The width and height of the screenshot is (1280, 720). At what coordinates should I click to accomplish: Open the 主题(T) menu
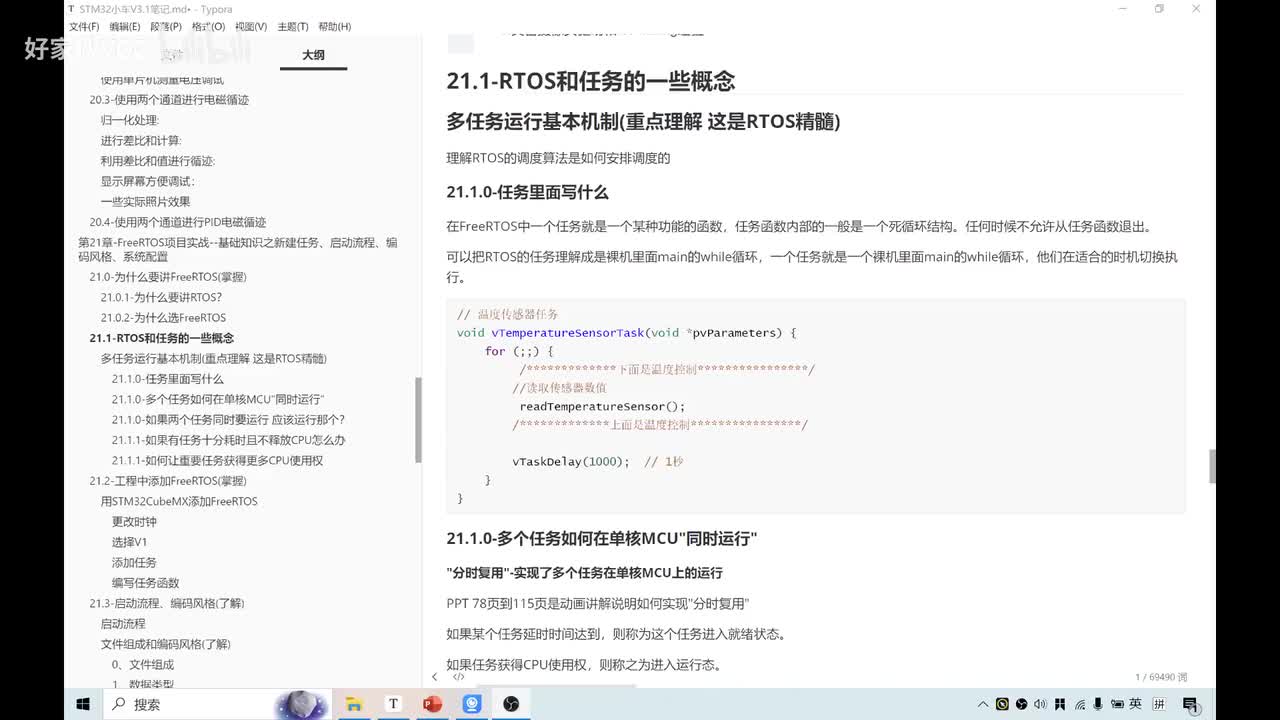click(x=292, y=27)
